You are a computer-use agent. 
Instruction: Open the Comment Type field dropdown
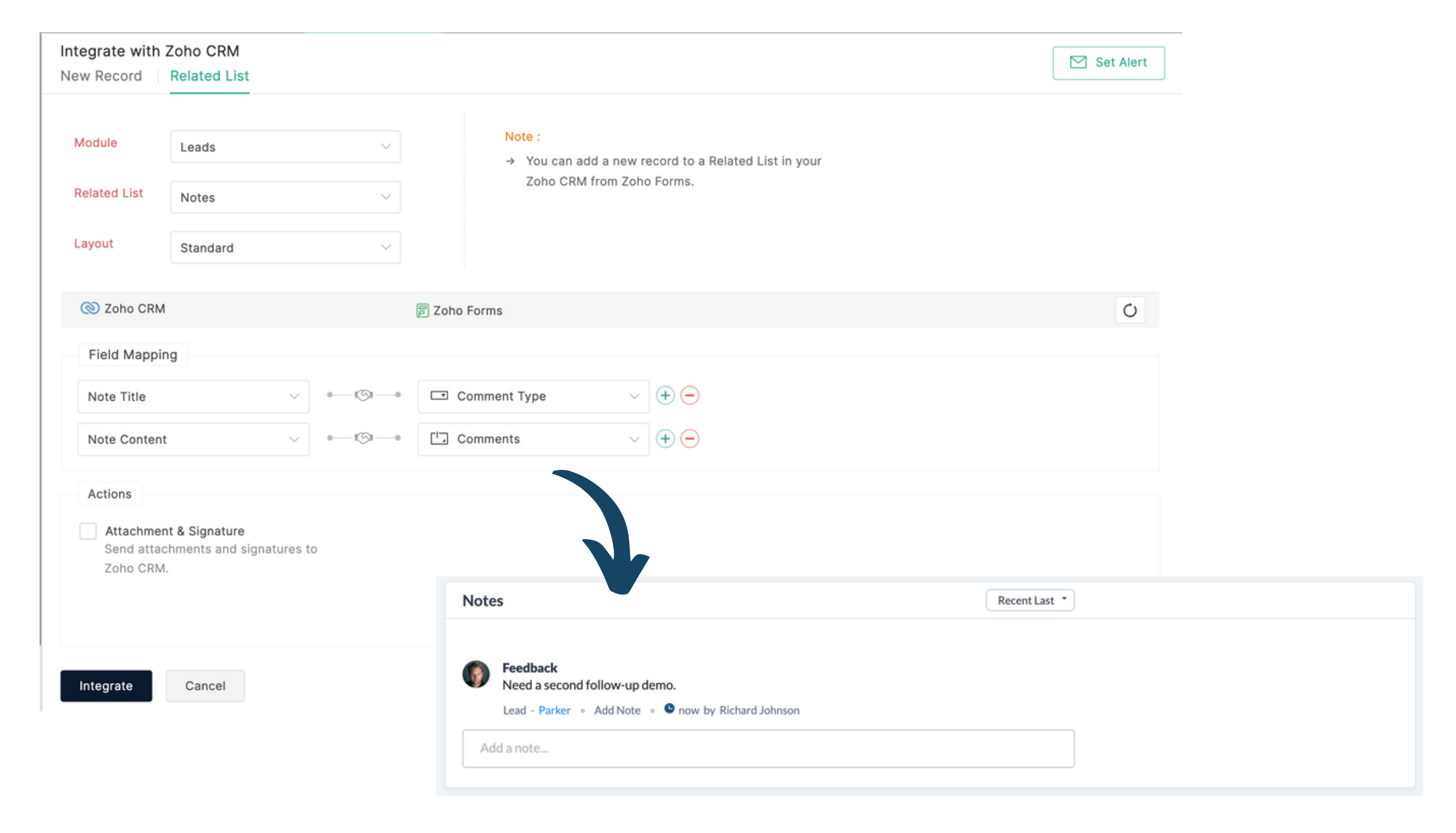pos(533,396)
